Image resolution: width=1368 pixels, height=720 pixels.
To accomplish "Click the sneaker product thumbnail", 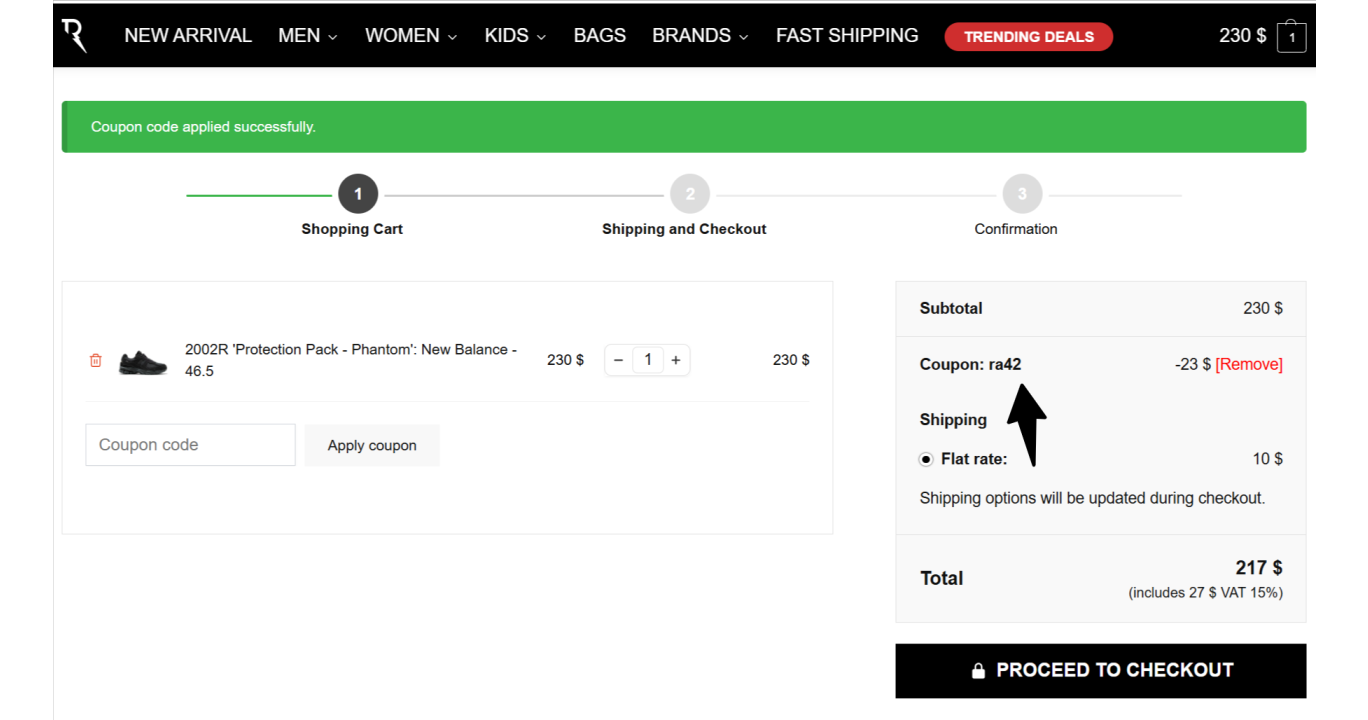I will tap(143, 361).
